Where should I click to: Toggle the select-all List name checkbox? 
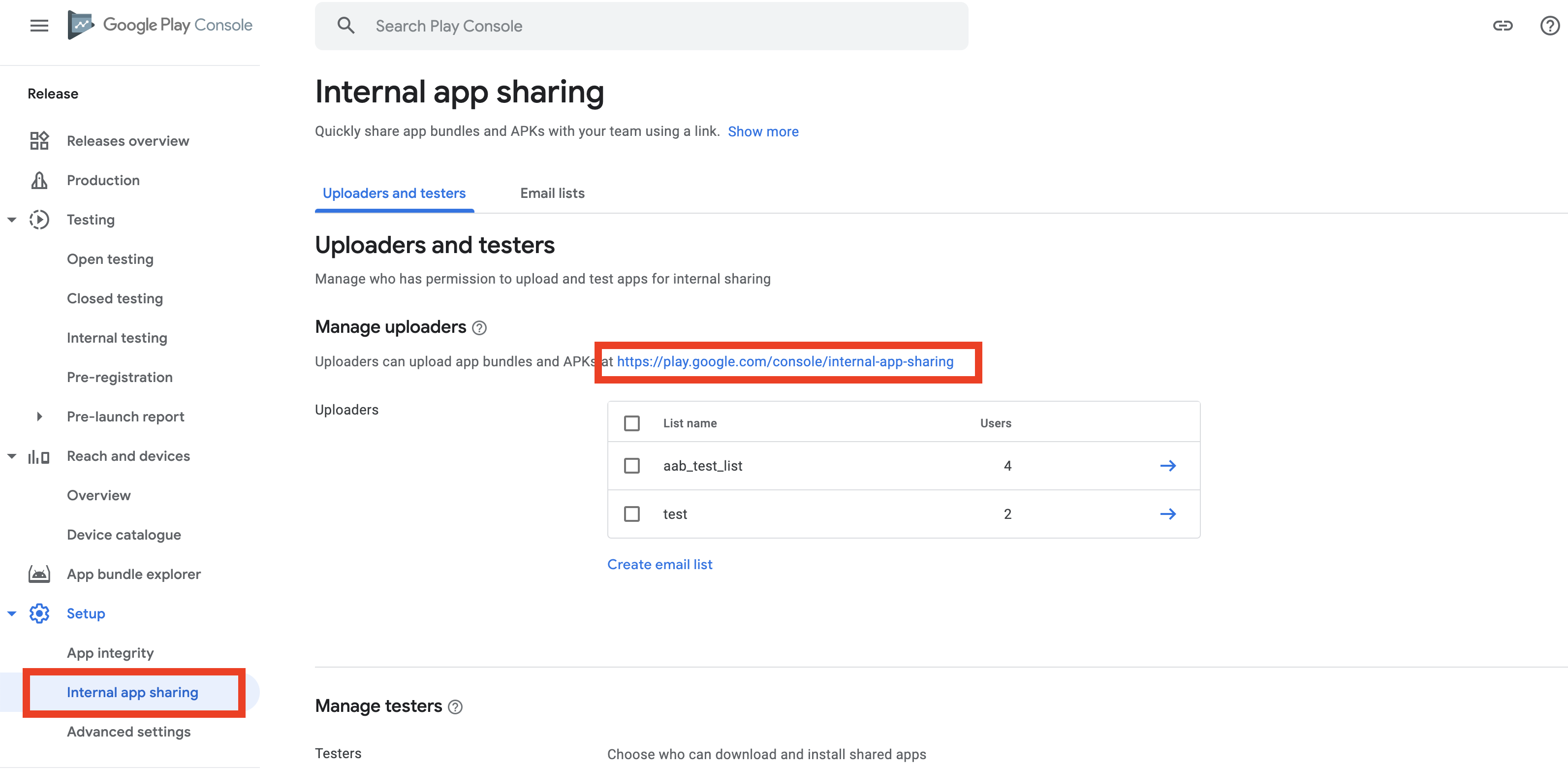632,423
